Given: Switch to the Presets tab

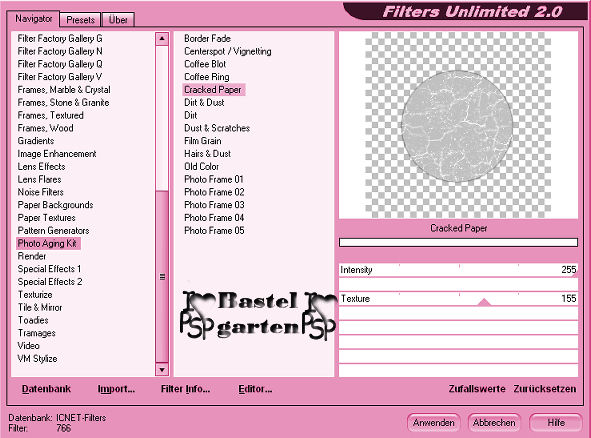Looking at the screenshot, I should tap(80, 20).
